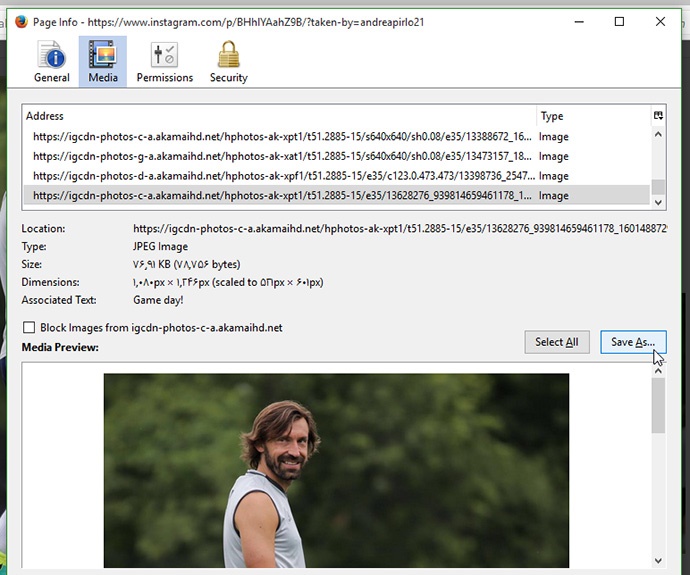Click the Size value in KB

coord(187,264)
